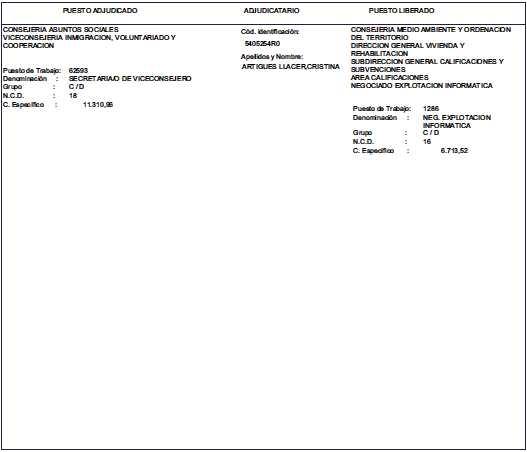Image resolution: width=527 pixels, height=452 pixels.
Task: Select awarded post N.C.D. value 18
Action: 73,95
